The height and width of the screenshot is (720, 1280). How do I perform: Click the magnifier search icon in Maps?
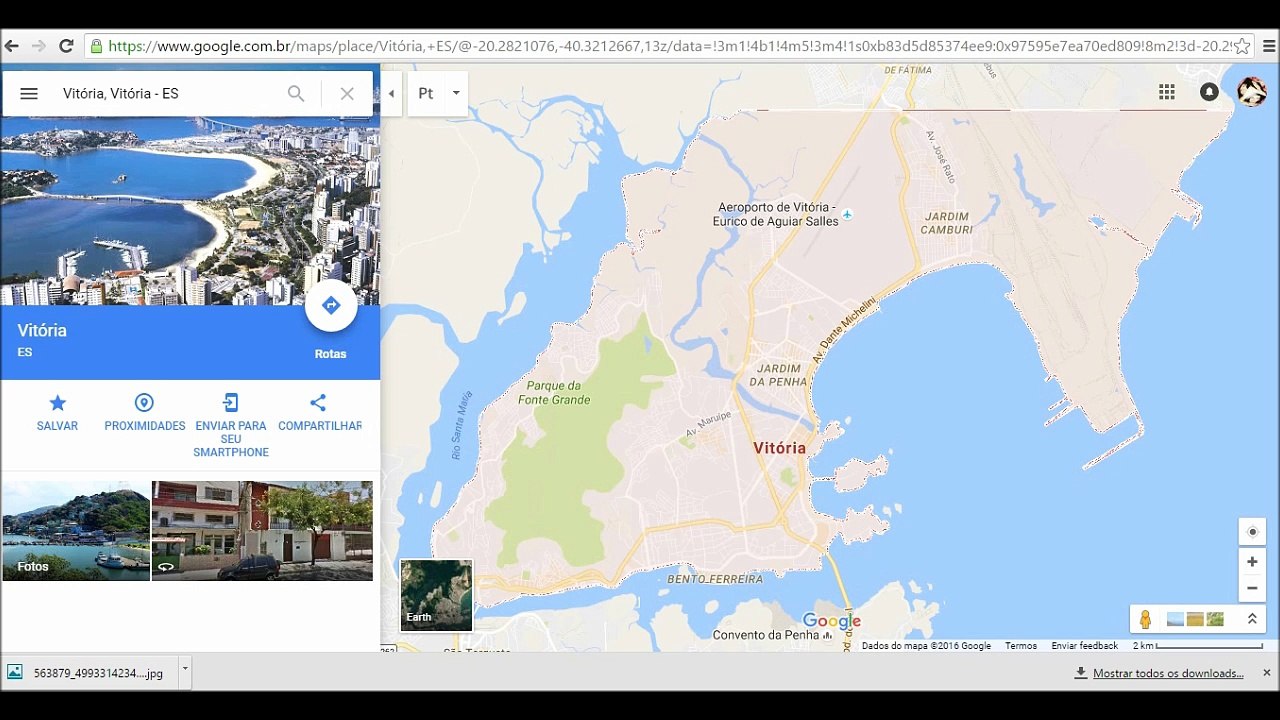(x=296, y=93)
